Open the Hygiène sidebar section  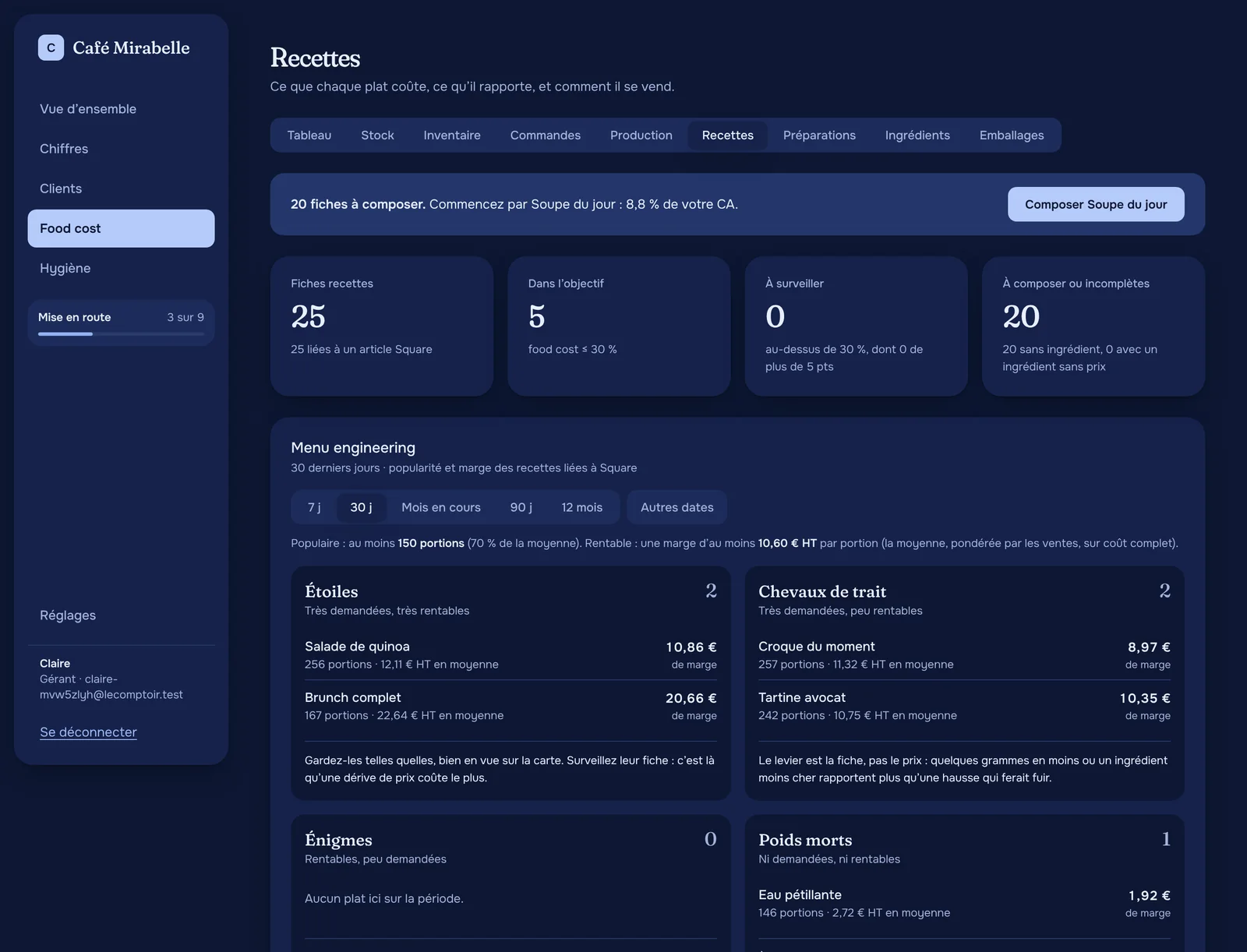[121, 268]
